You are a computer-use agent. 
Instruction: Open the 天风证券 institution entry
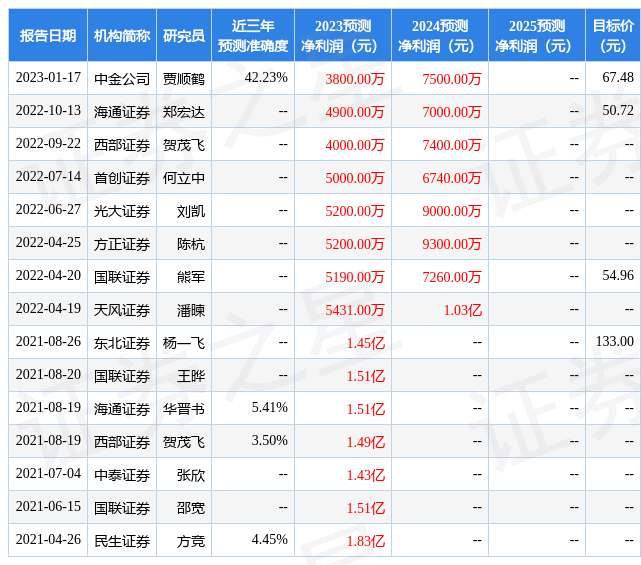[122, 310]
